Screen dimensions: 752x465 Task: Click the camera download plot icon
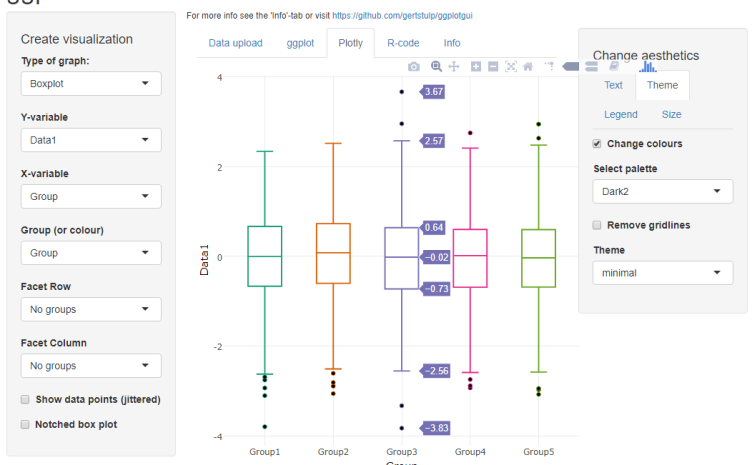point(414,66)
